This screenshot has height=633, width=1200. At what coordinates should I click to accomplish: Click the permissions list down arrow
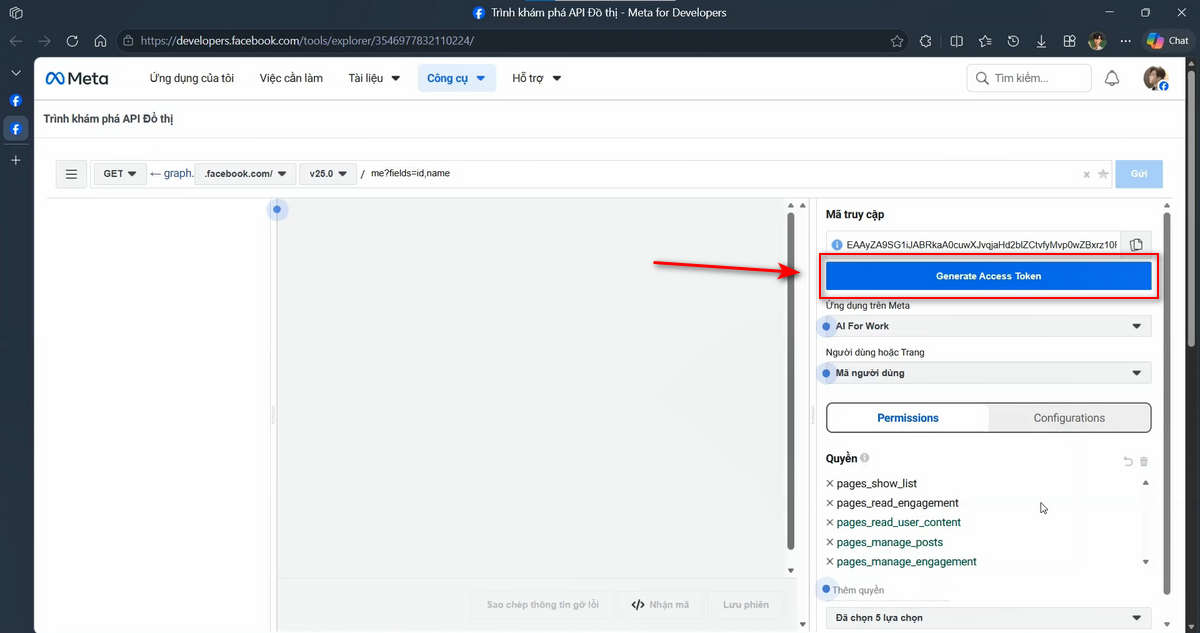1146,562
